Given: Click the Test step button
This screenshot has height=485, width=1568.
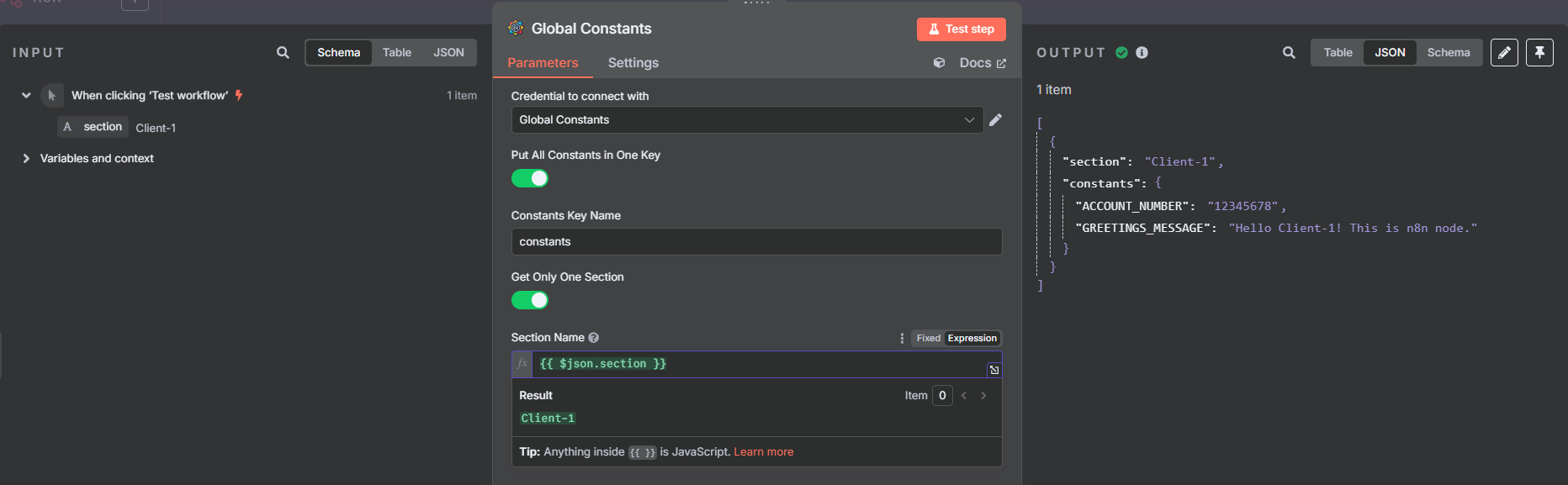Looking at the screenshot, I should point(961,29).
